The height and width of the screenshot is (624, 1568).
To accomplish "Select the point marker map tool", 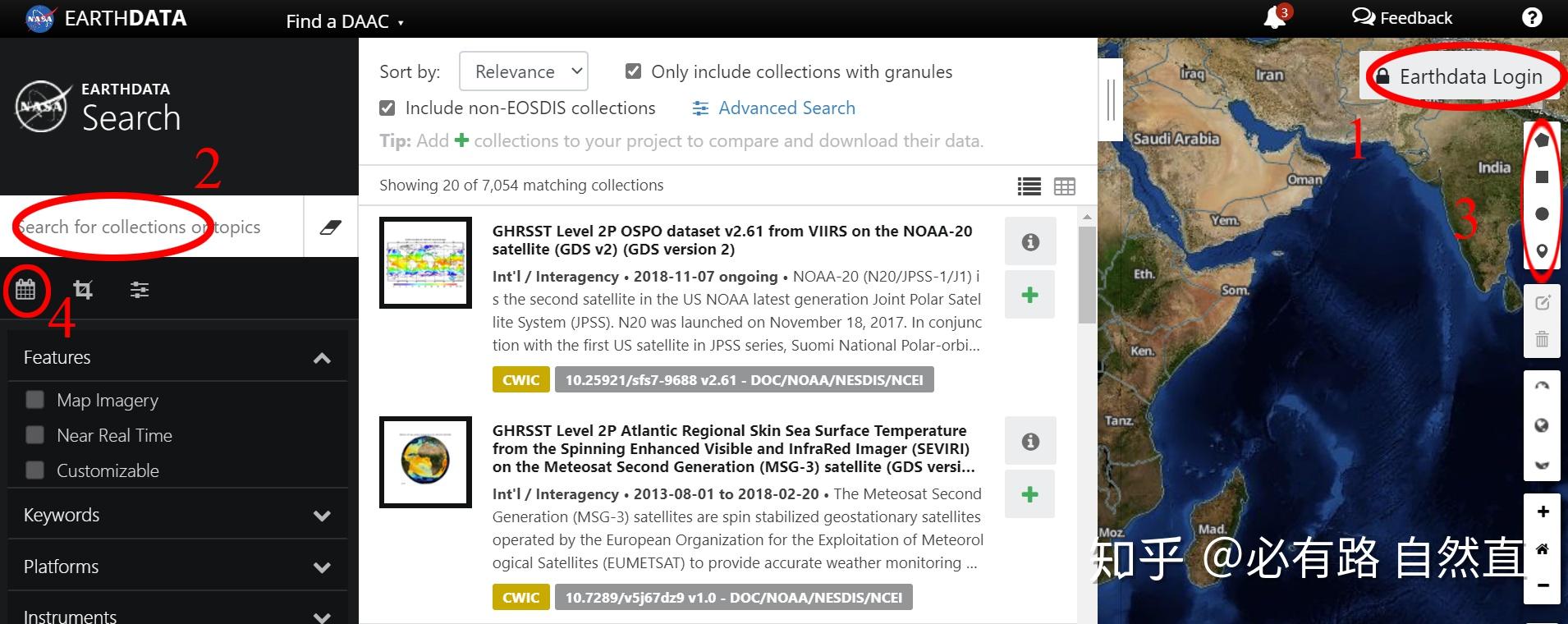I will (1542, 251).
